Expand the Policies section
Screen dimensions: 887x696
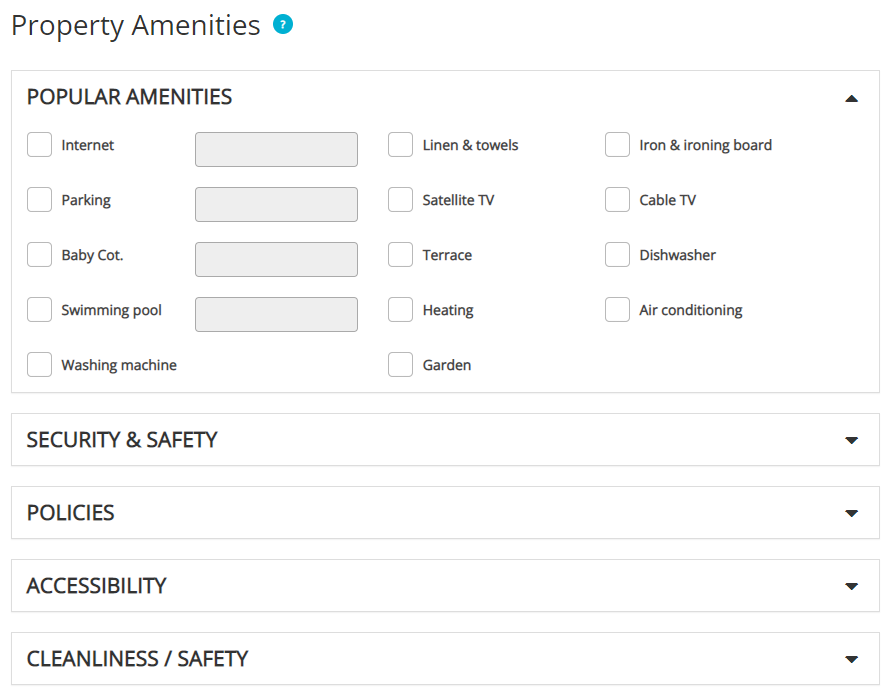(x=851, y=513)
